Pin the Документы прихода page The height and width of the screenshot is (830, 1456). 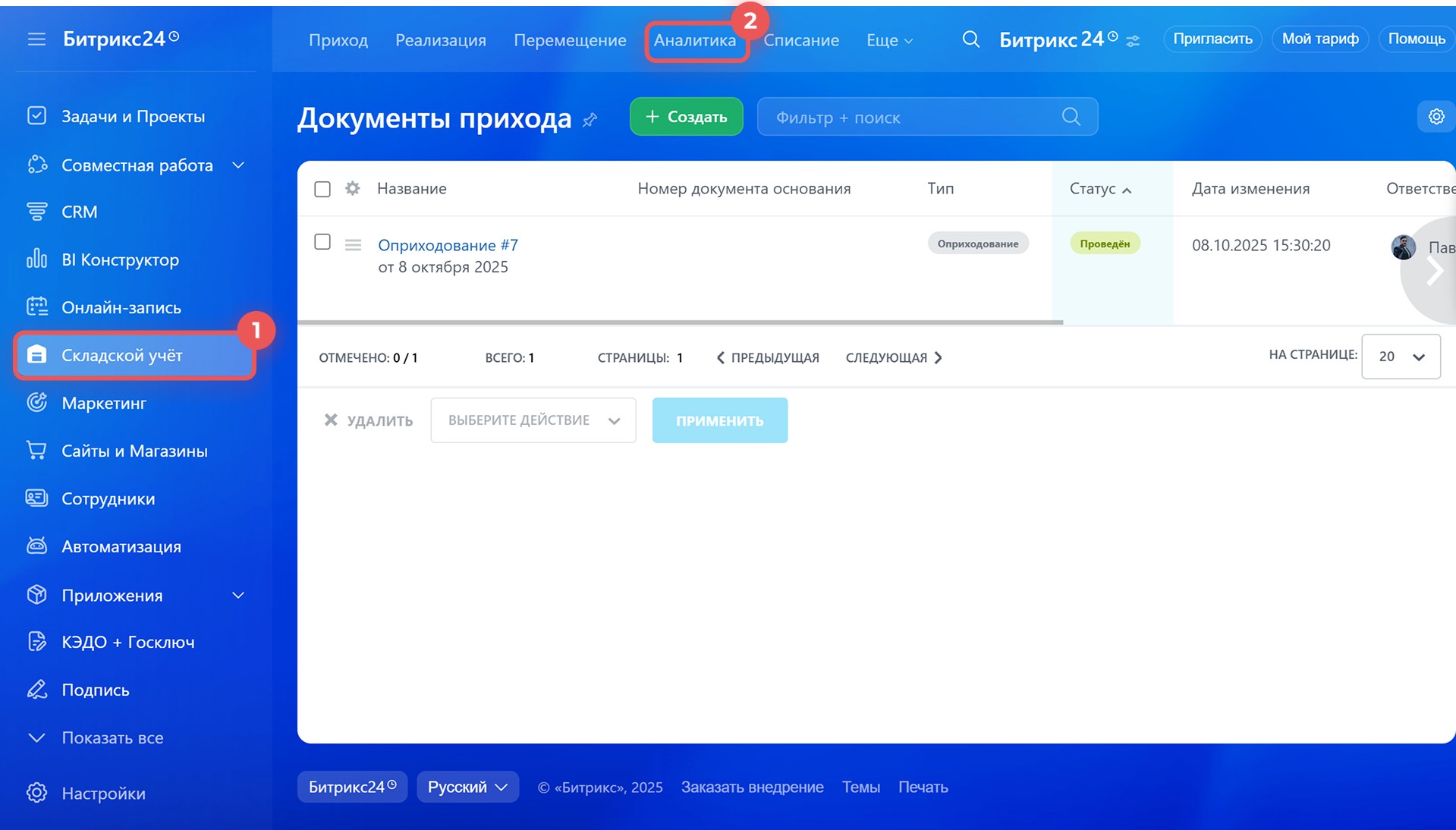[590, 120]
